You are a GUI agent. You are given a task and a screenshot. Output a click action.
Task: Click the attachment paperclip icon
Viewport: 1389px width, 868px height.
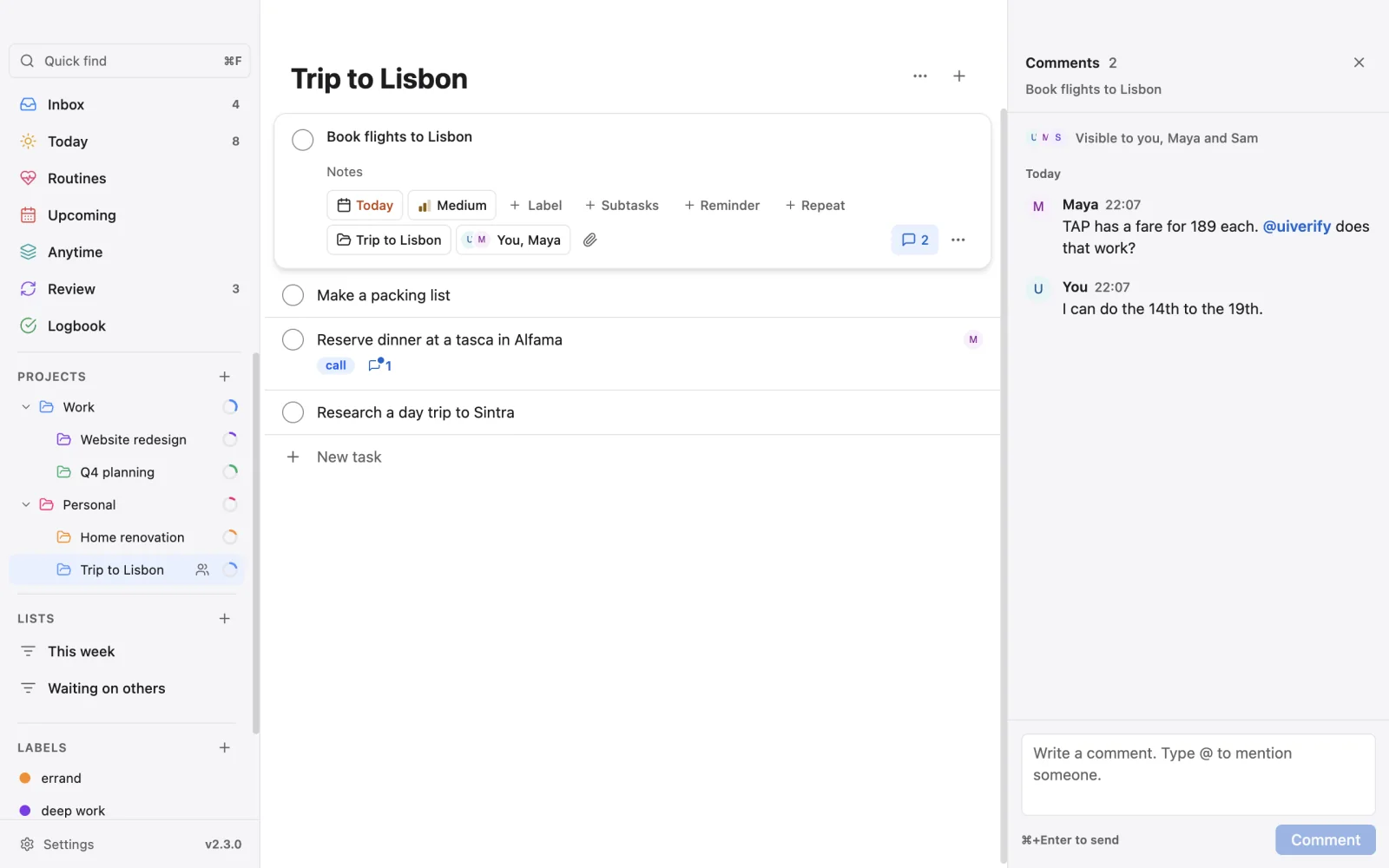[590, 240]
